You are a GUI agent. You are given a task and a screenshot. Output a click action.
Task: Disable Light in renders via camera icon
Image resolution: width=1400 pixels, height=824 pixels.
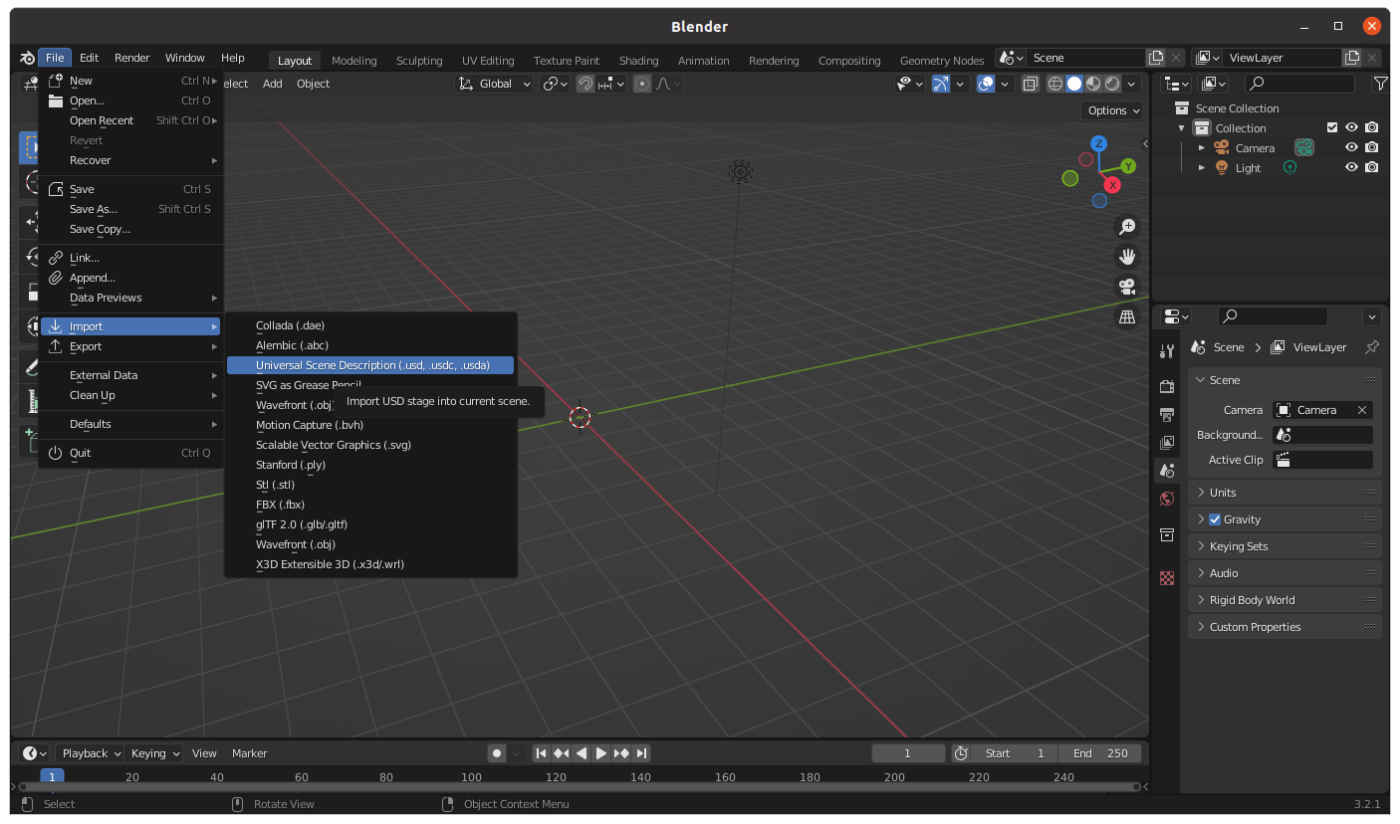[1372, 168]
